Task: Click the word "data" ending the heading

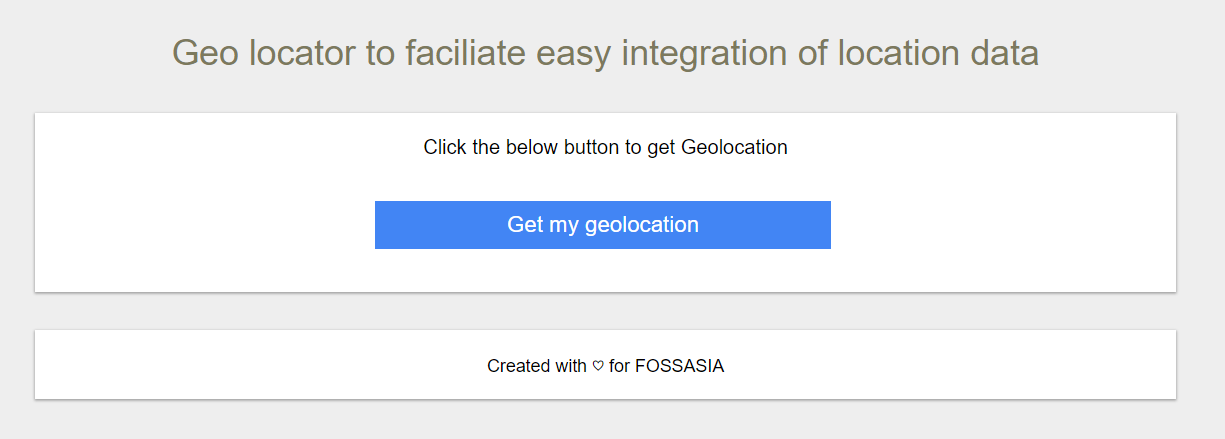Action: pos(1004,53)
